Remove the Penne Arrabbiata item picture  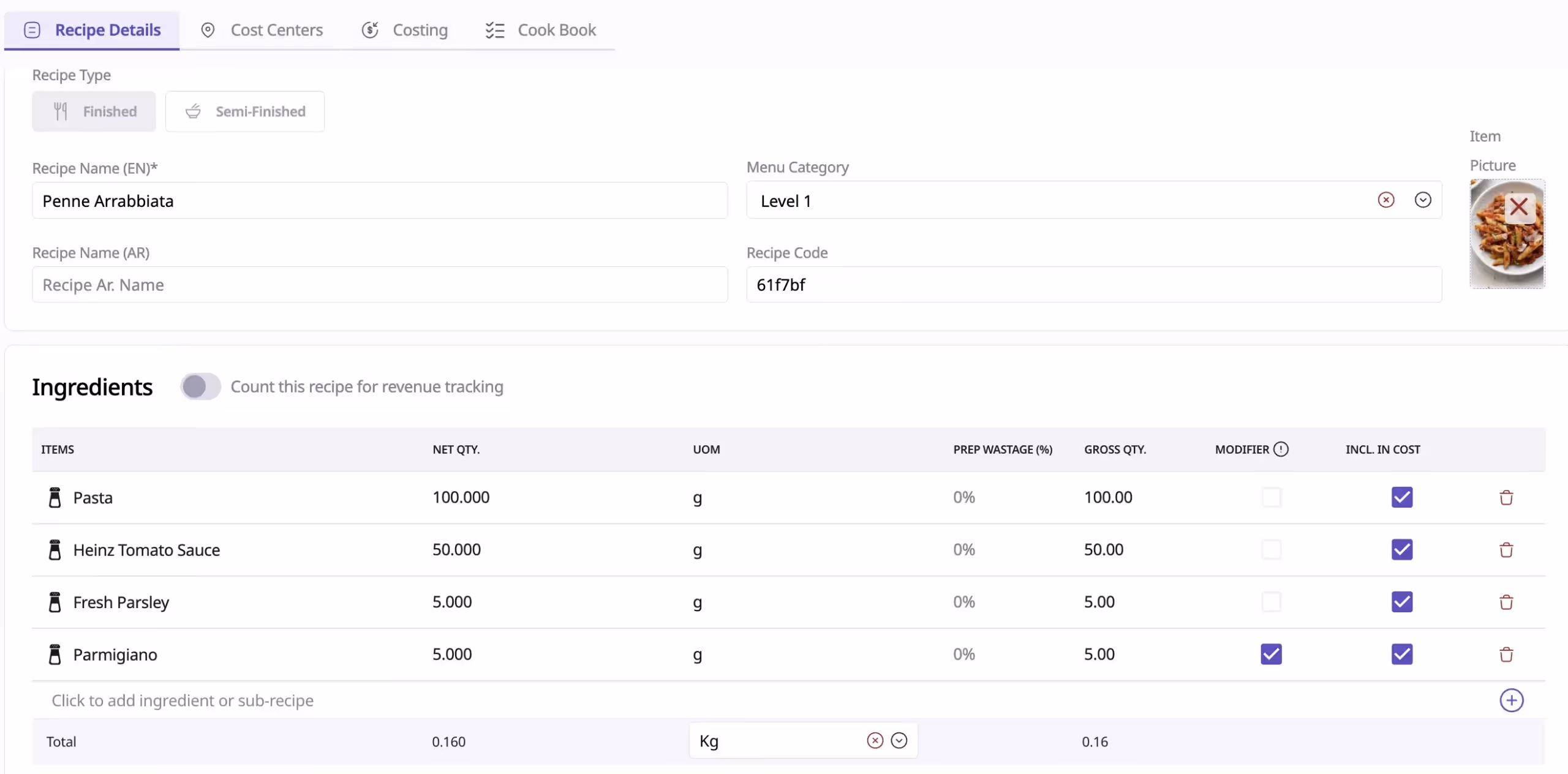click(x=1518, y=207)
